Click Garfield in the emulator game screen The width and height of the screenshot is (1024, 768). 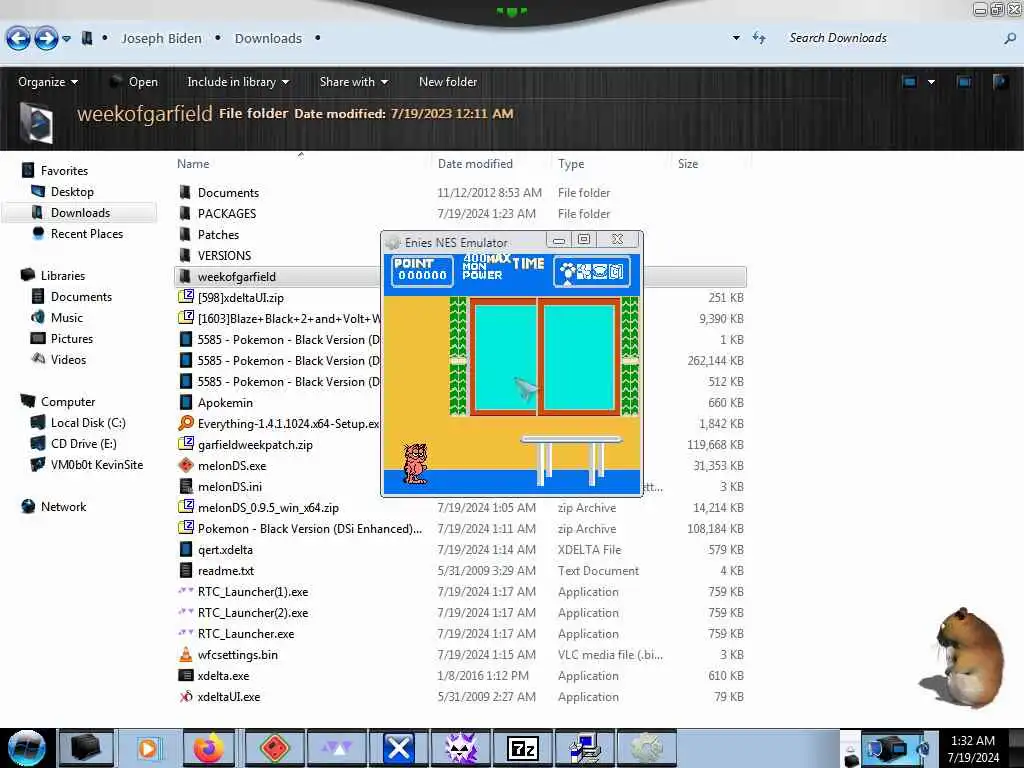tap(415, 463)
